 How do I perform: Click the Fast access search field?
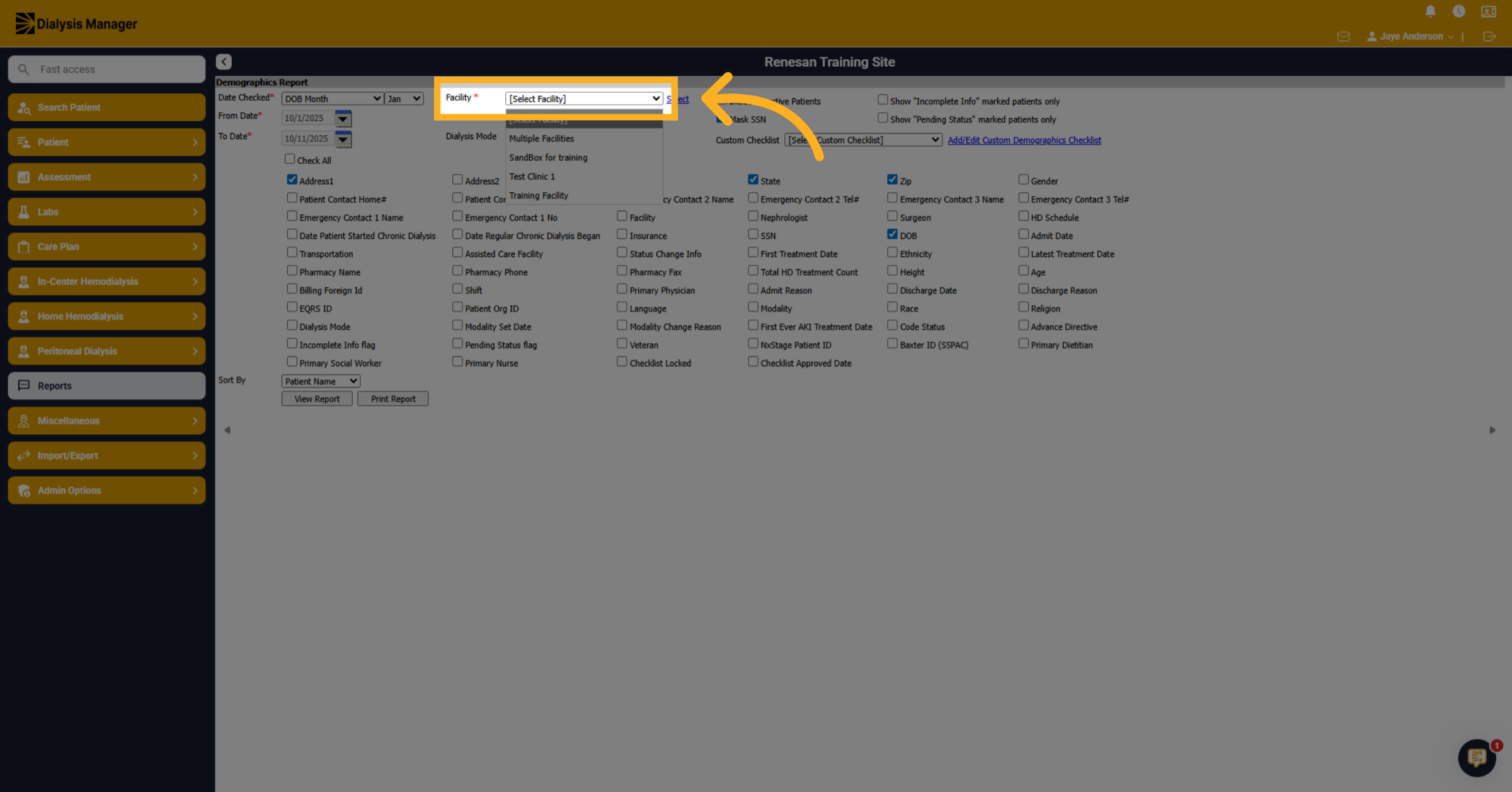pos(106,69)
